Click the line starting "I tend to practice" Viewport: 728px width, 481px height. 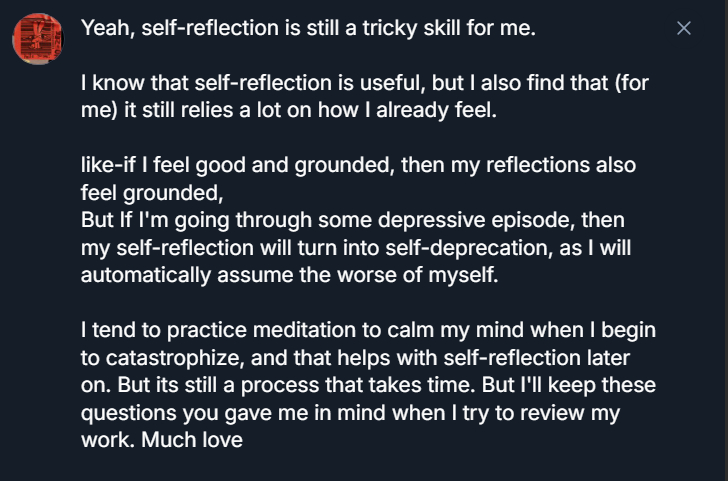coord(368,330)
